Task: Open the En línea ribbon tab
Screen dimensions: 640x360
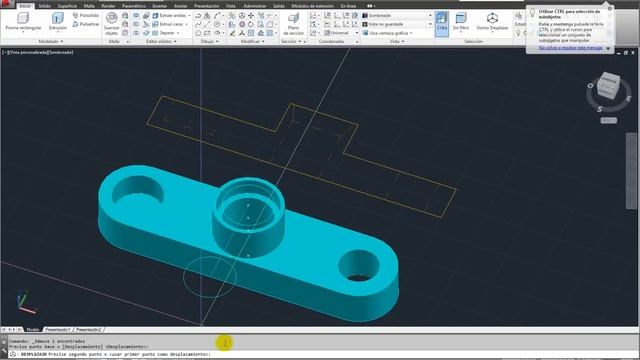Action: pos(348,6)
